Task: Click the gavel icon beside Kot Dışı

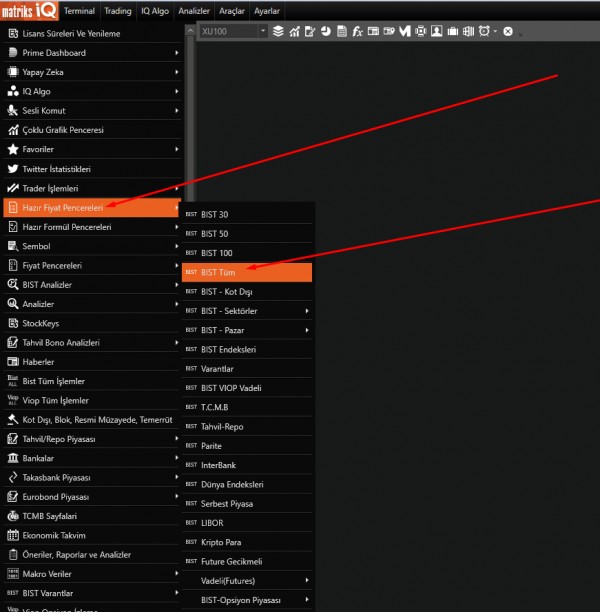Action: pos(13,419)
